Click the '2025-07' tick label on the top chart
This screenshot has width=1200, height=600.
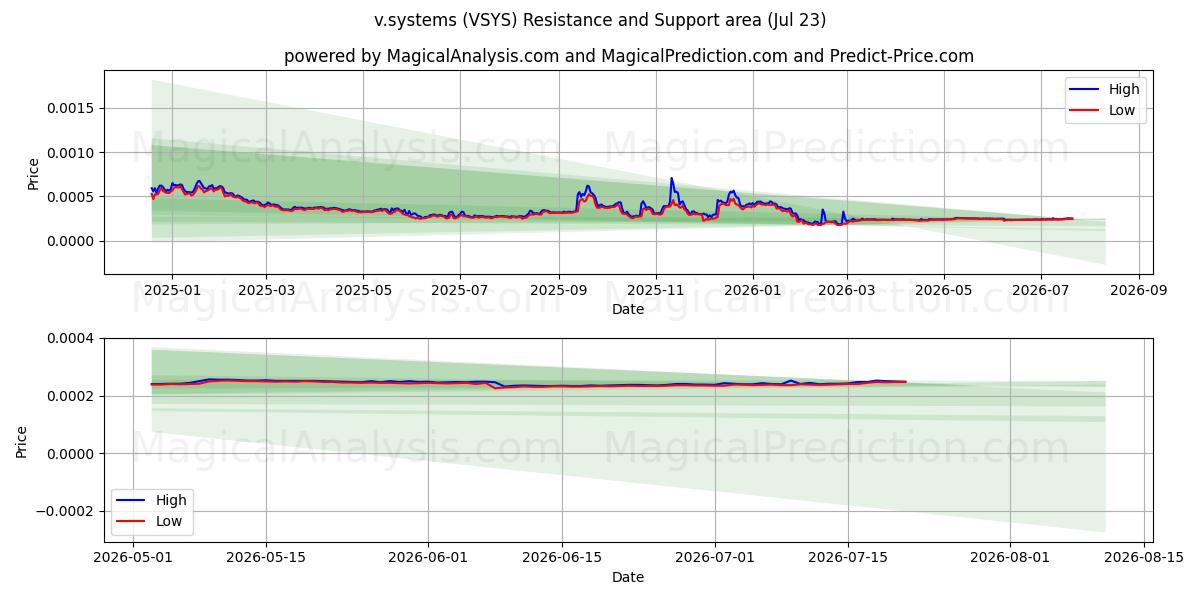click(x=459, y=290)
